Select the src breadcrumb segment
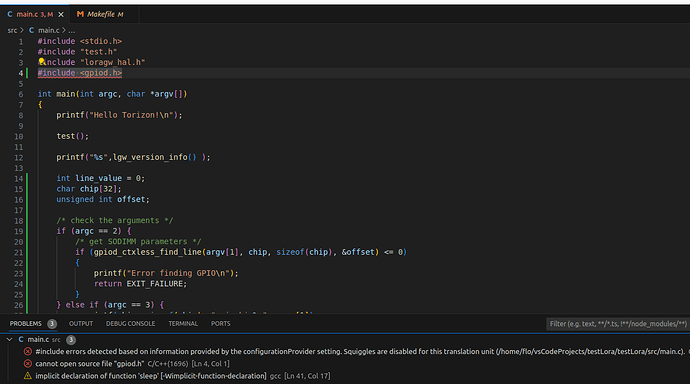The height and width of the screenshot is (384, 690). (x=12, y=30)
